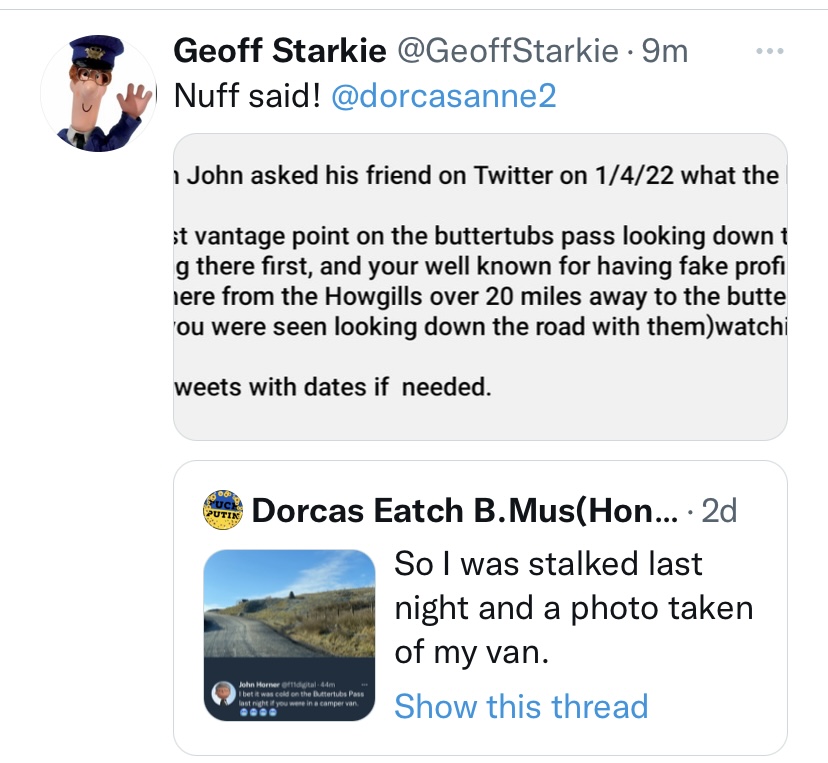Image resolution: width=828 pixels, height=763 pixels.
Task: Open the three-dot more options menu
Action: click(768, 51)
